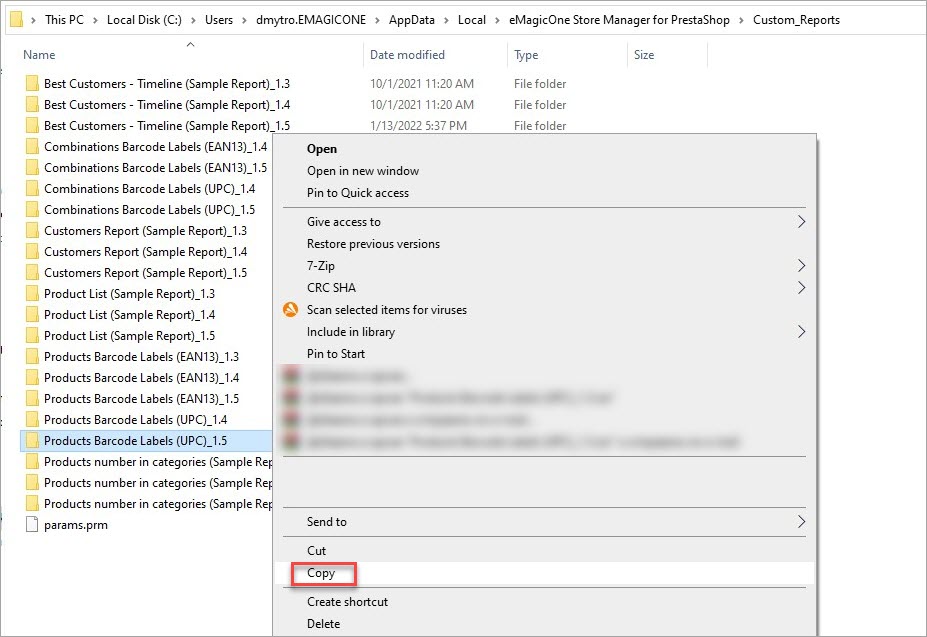Click folder icon of Products Barcode Labels (EAN13)_1.3
The height and width of the screenshot is (637, 927).
coord(32,356)
